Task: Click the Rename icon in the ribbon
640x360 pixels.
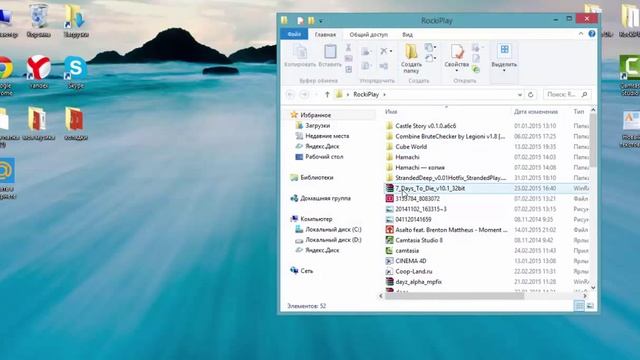Action: click(384, 66)
